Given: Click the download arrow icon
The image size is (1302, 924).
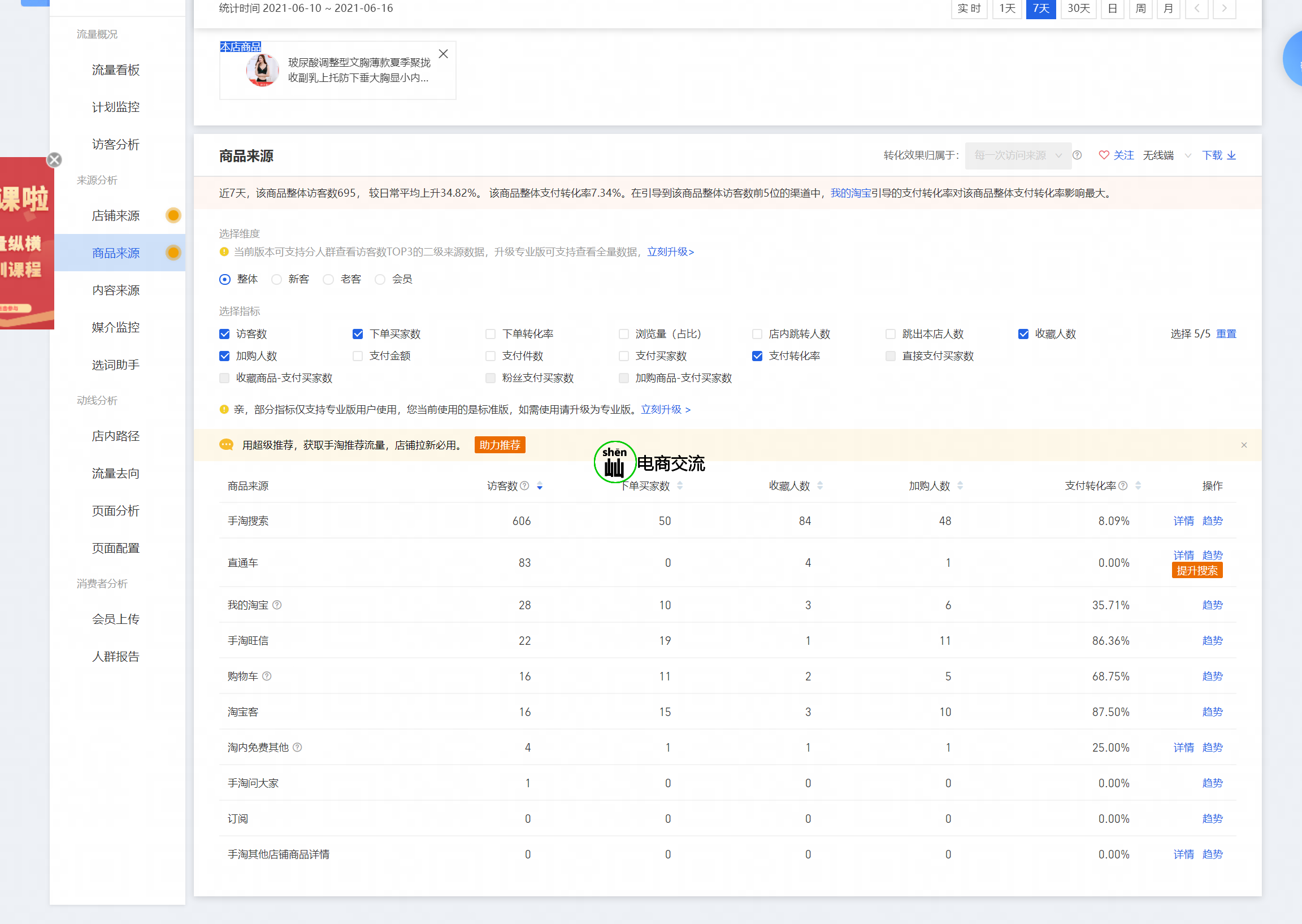Looking at the screenshot, I should tap(1231, 155).
